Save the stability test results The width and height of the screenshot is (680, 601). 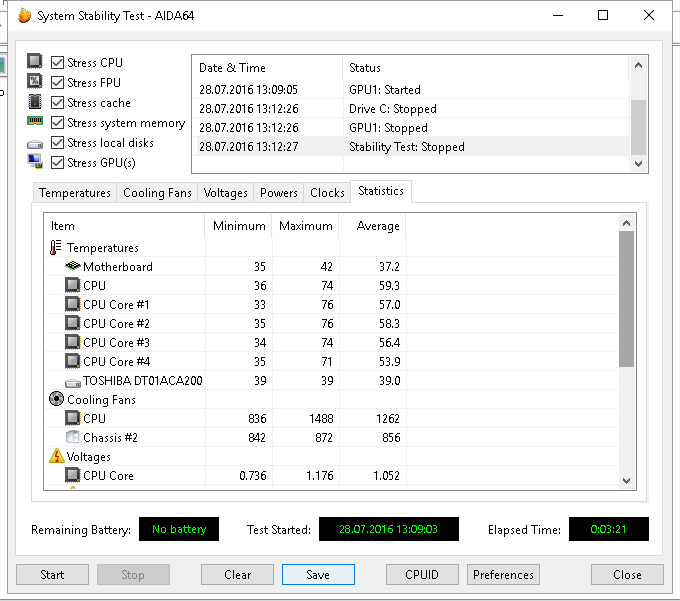pos(318,575)
